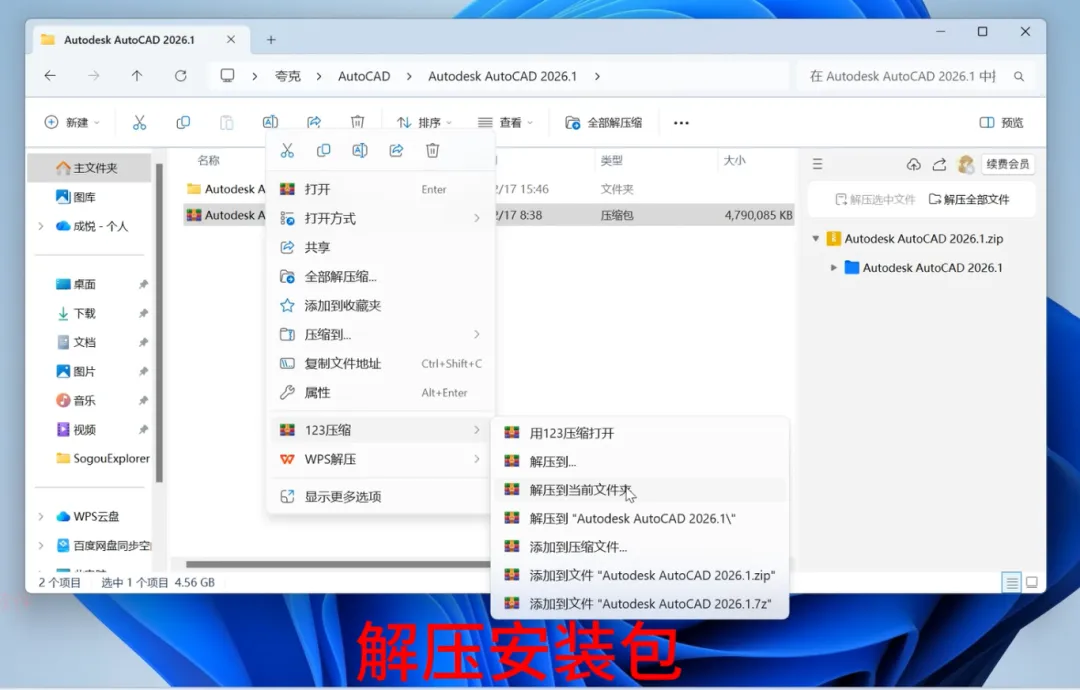
Task: Click the Delete icon atop the context menu
Action: pyautogui.click(x=432, y=150)
